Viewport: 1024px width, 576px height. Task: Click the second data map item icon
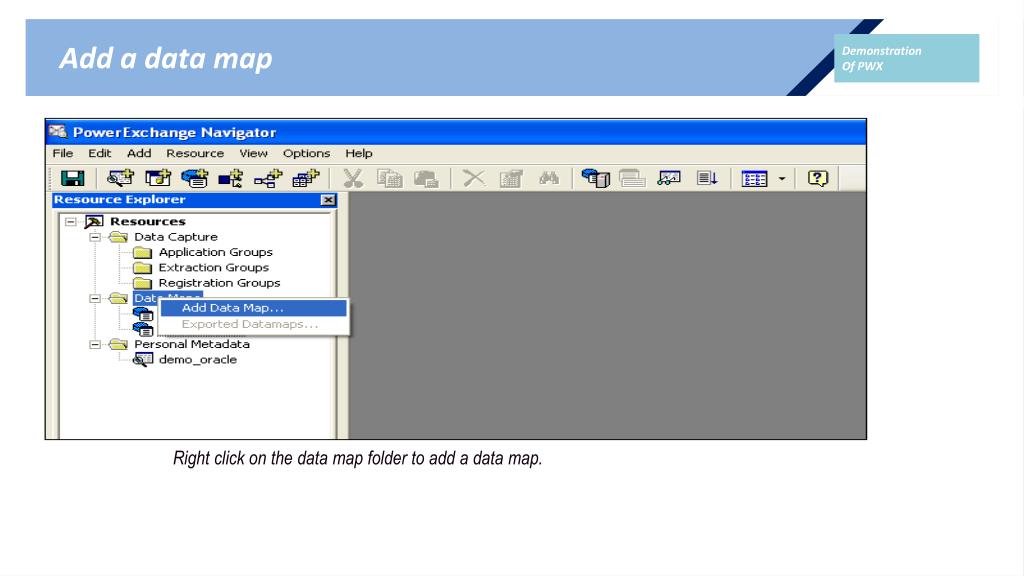(143, 329)
